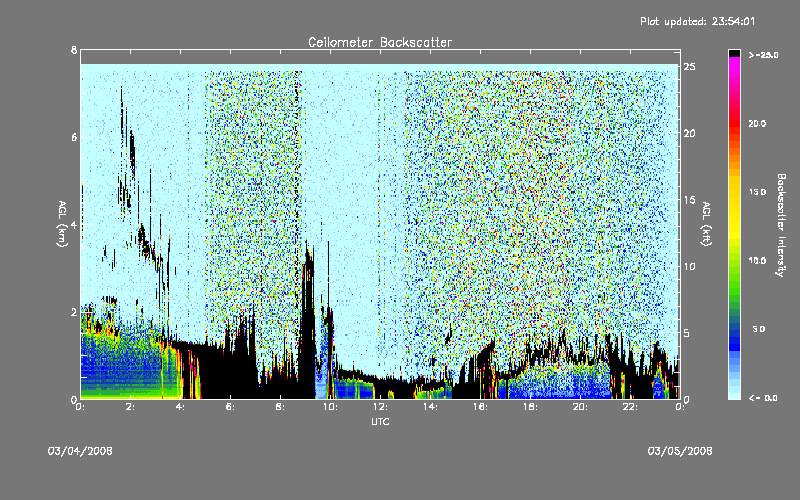
Task: Click the '5' kft label on the right axis
Action: [687, 333]
